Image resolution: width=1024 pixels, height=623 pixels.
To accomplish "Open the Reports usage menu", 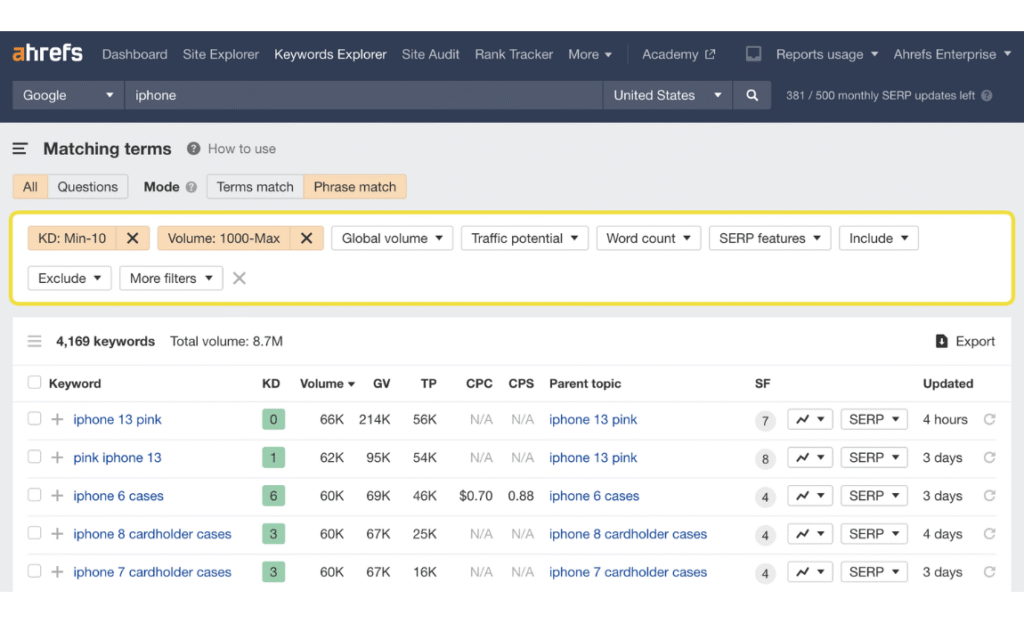I will (x=827, y=54).
